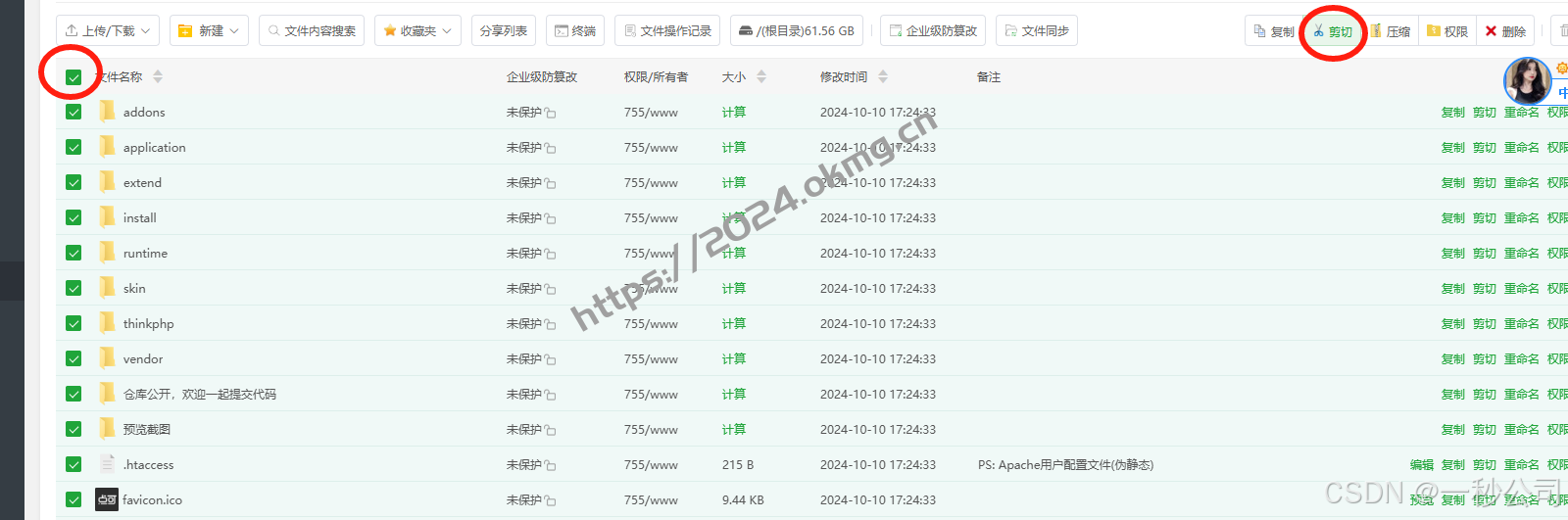Image resolution: width=1568 pixels, height=520 pixels.
Task: Open 分享列表
Action: tap(504, 30)
